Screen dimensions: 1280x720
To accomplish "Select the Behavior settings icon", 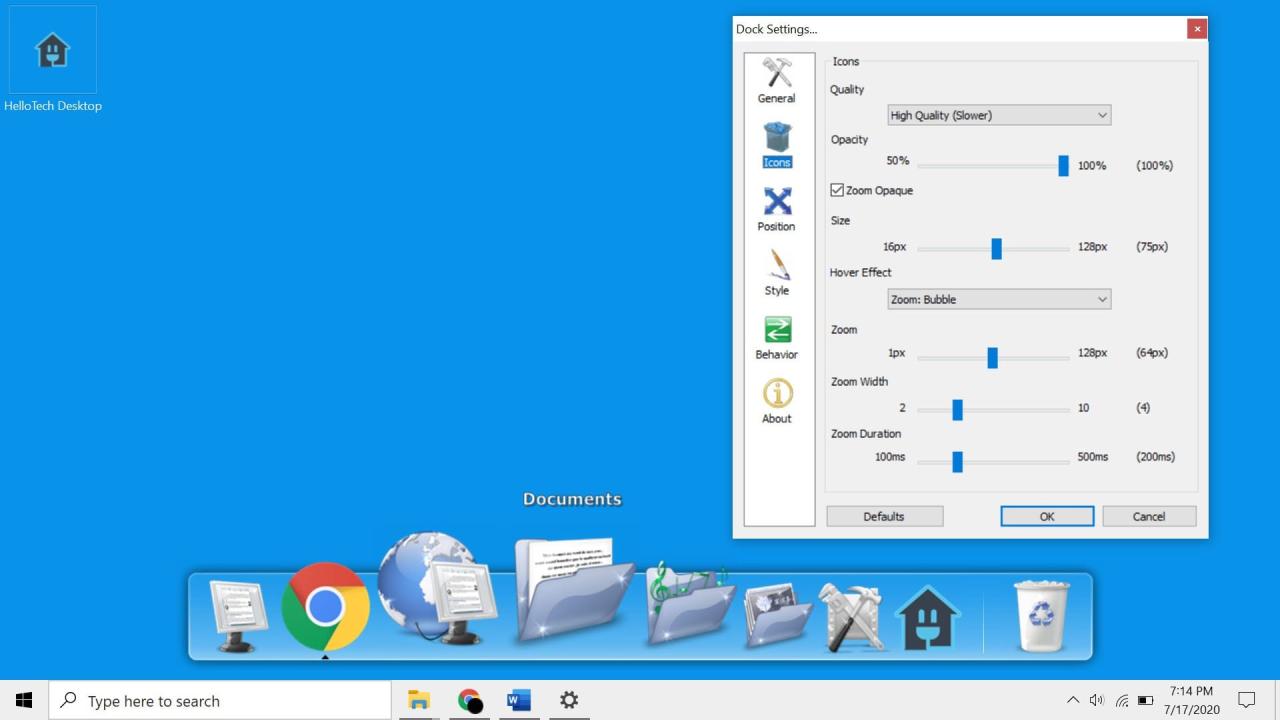I will (x=776, y=336).
